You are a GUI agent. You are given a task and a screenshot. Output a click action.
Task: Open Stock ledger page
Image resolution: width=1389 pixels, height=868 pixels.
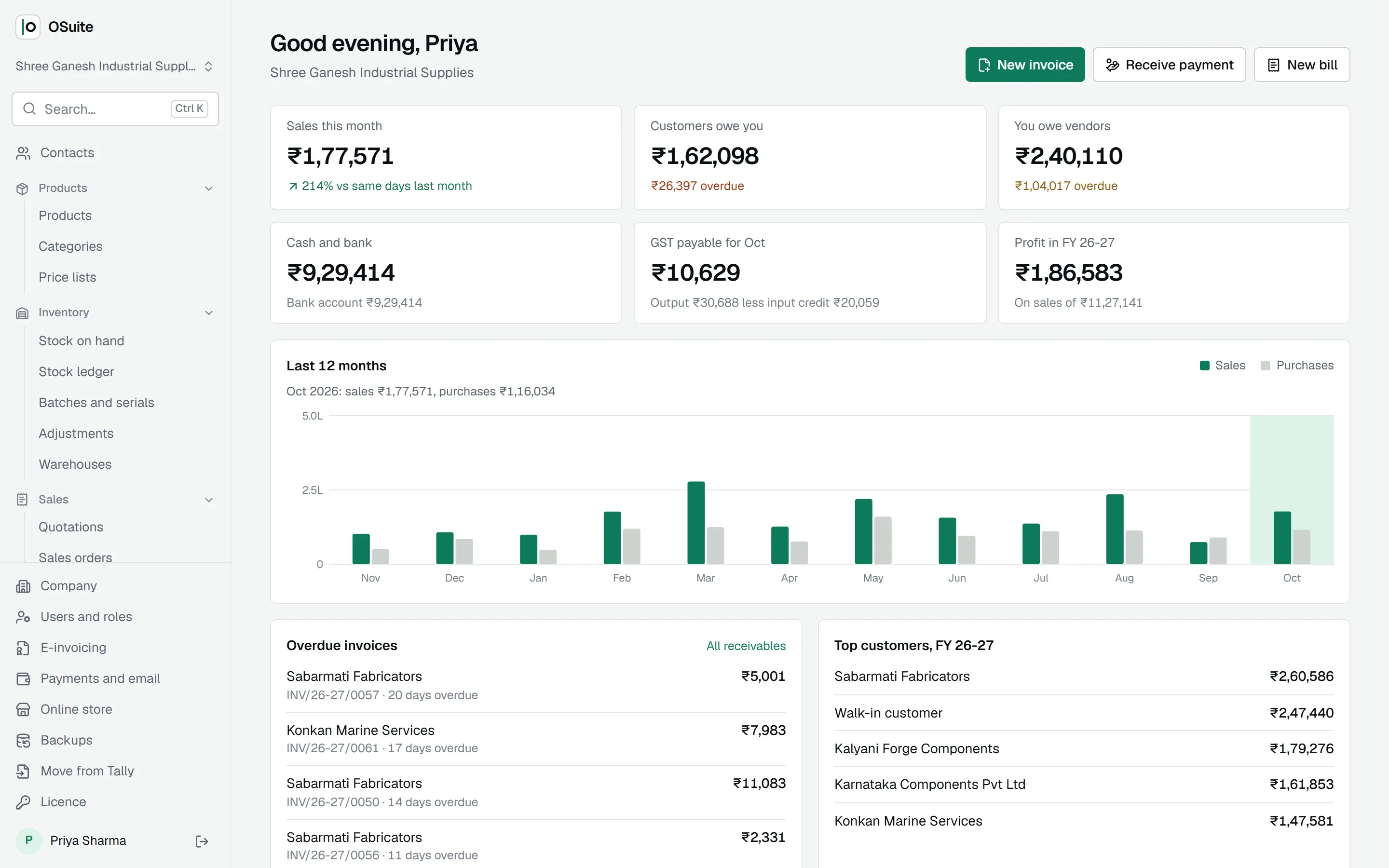pyautogui.click(x=76, y=372)
